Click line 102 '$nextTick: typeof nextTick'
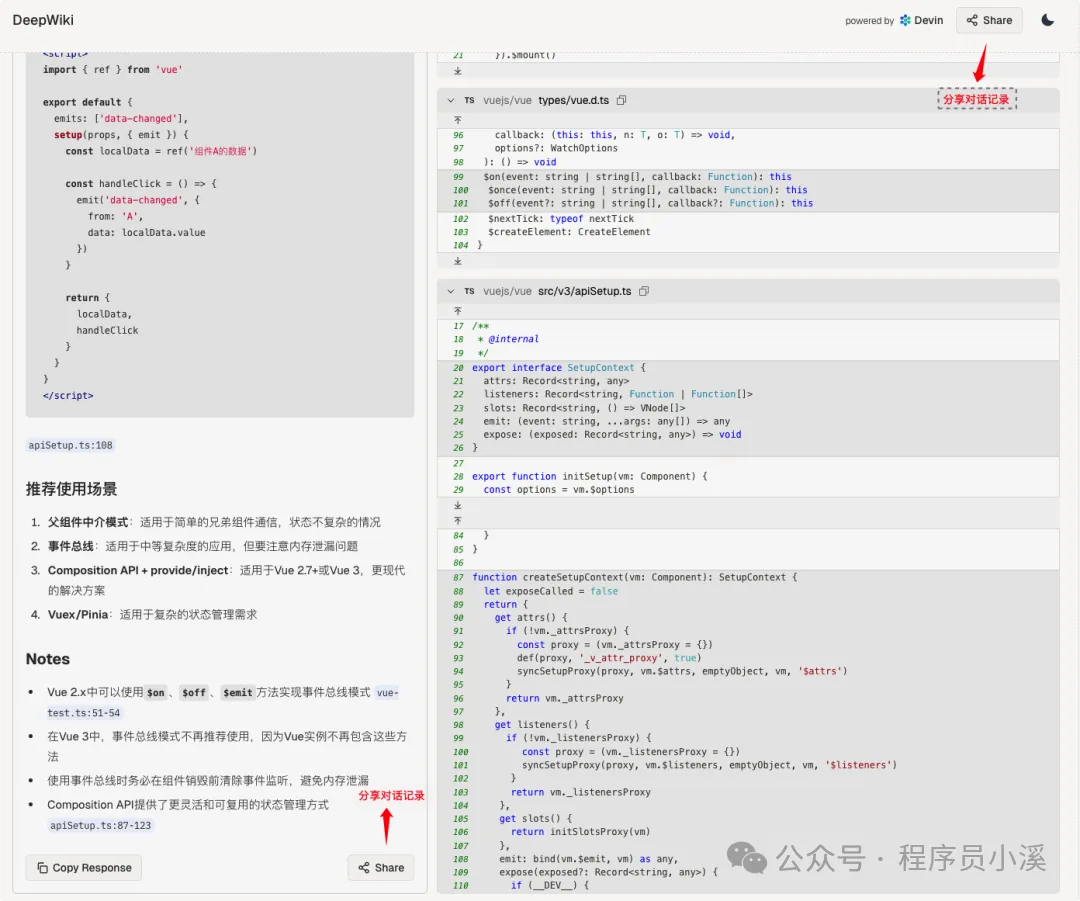This screenshot has height=901, width=1080. click(x=561, y=219)
